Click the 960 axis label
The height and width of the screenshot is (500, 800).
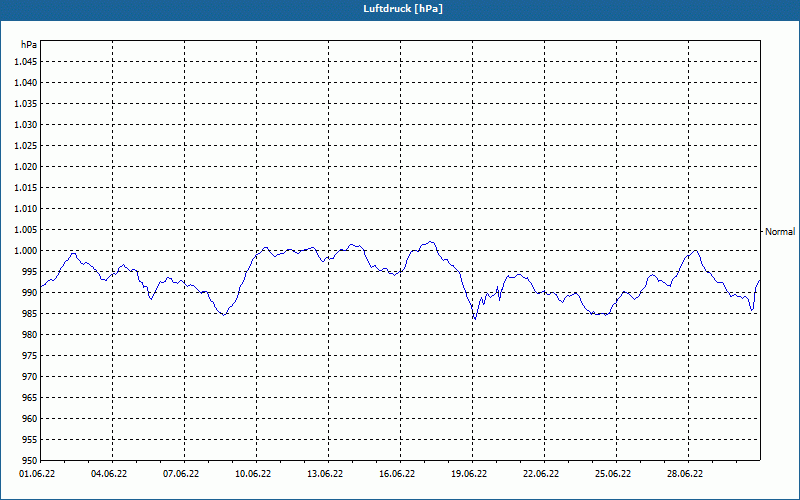coord(29,419)
